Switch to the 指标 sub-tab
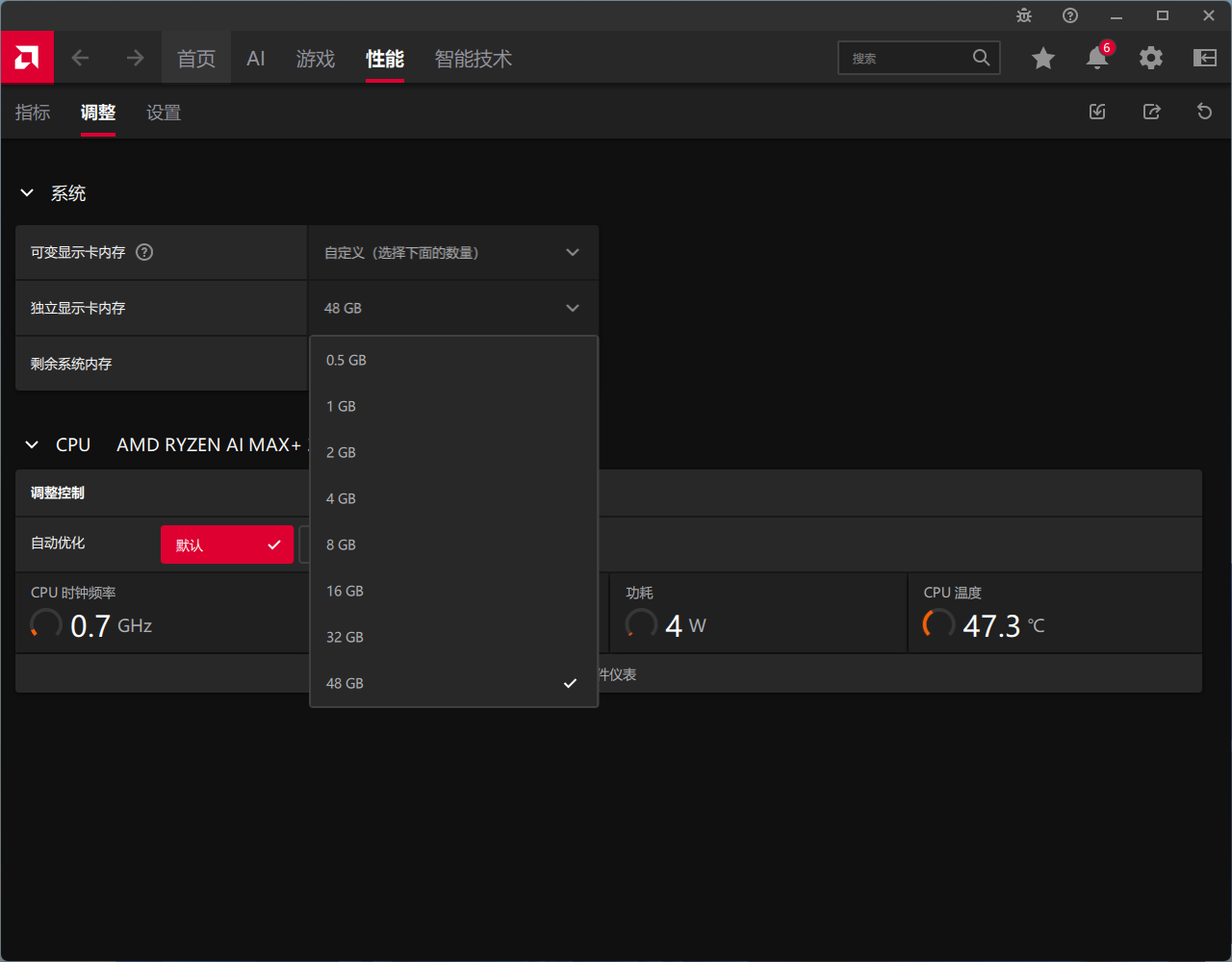The image size is (1232, 962). coord(33,113)
